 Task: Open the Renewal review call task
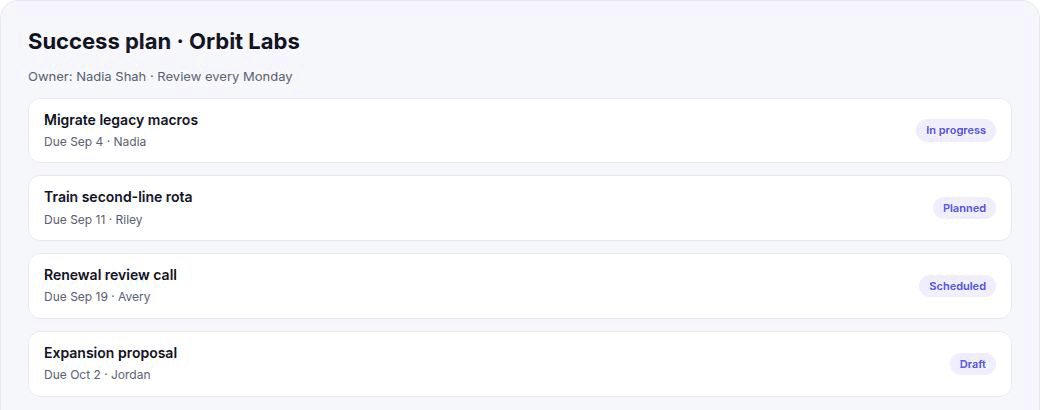(110, 275)
